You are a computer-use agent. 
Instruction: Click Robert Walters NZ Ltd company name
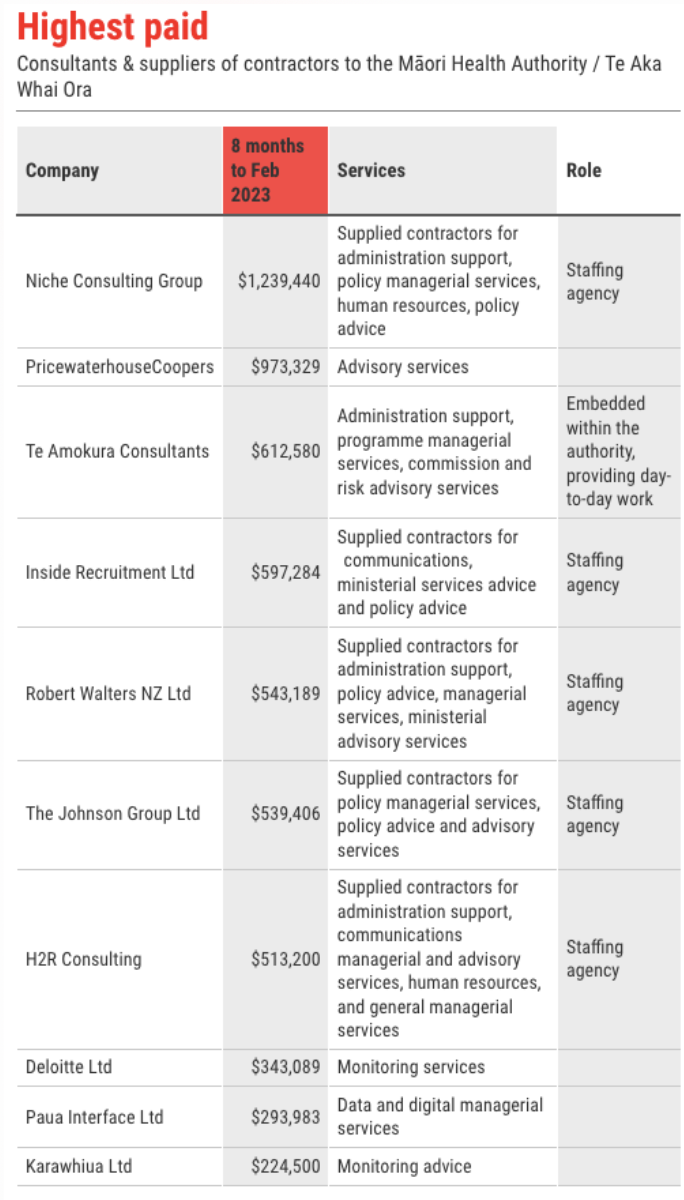click(108, 693)
